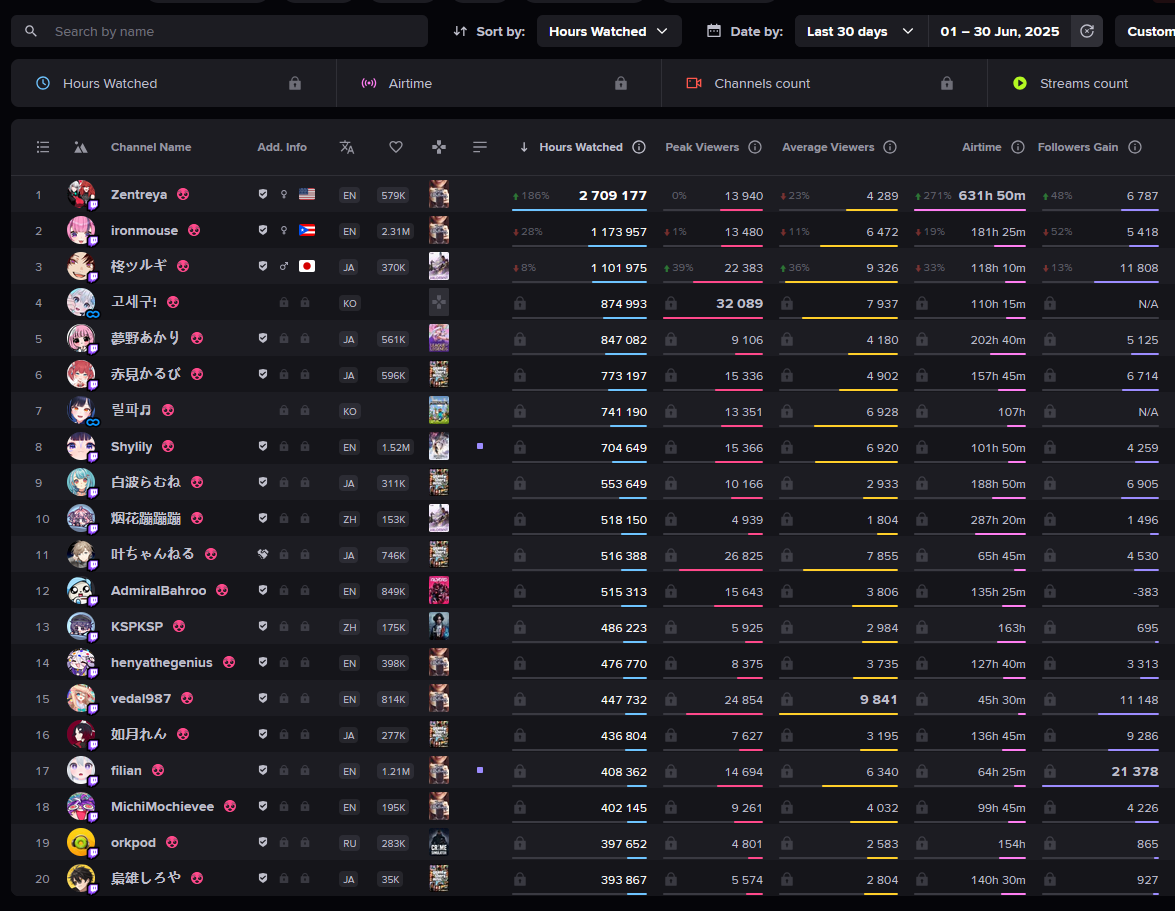Click the purple tag marker in Shylily row

[x=480, y=447]
